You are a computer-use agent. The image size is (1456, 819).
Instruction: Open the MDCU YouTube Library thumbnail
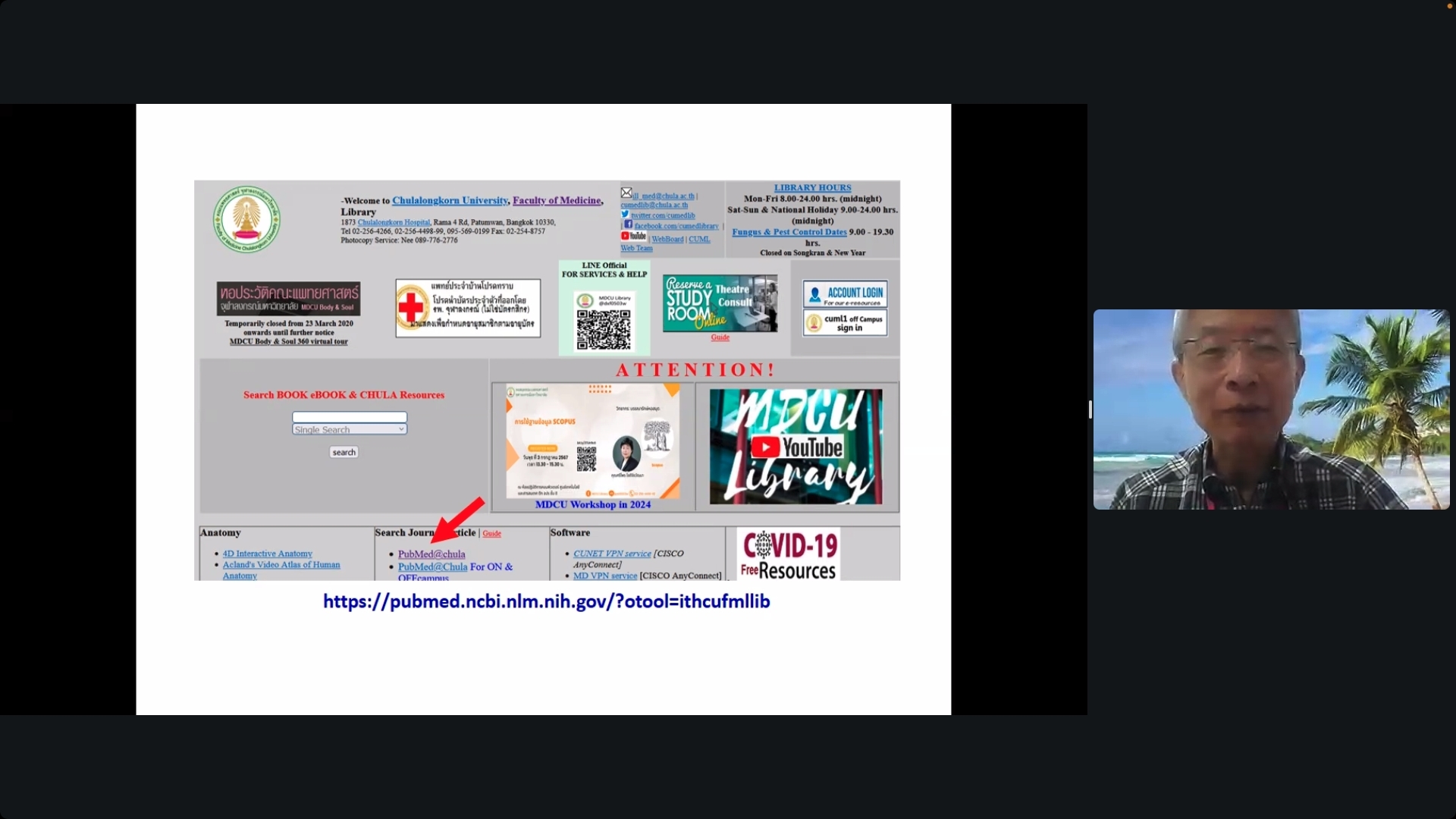pos(795,447)
